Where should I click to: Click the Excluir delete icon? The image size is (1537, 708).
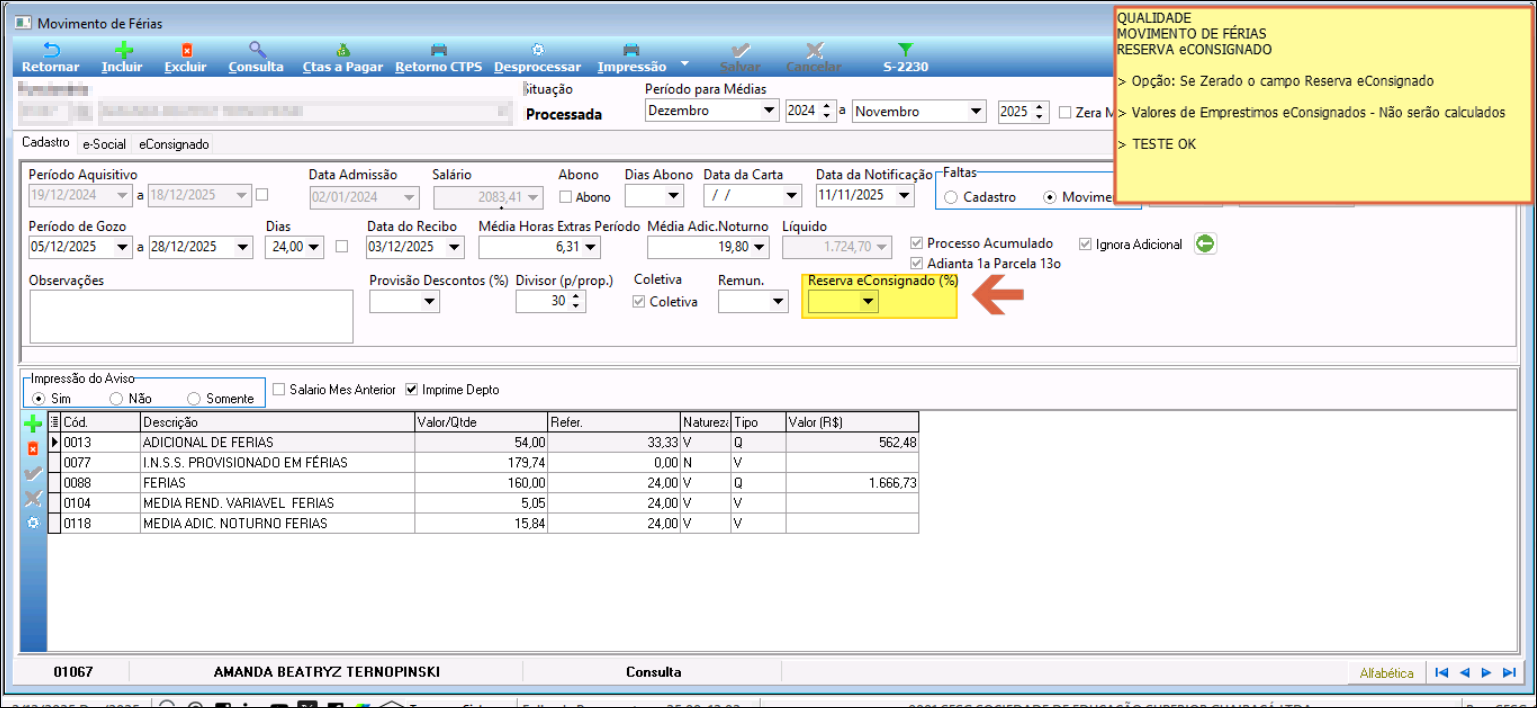[x=185, y=50]
